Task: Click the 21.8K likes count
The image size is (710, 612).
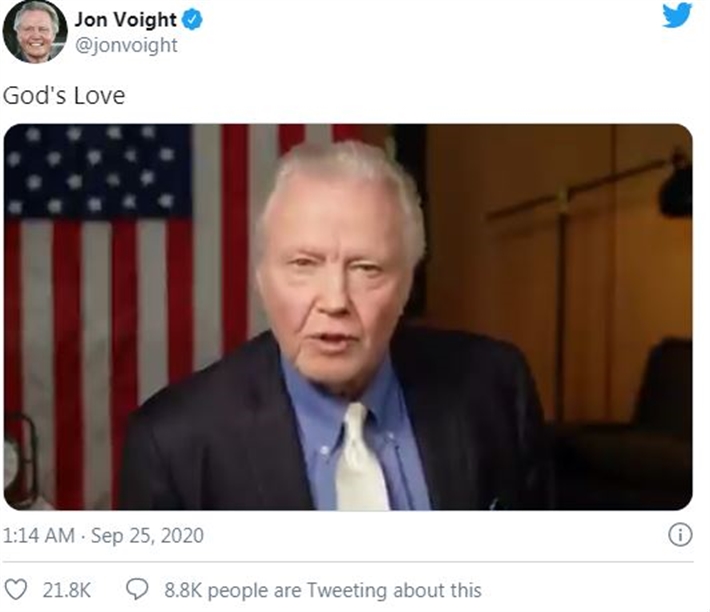Action: point(67,590)
